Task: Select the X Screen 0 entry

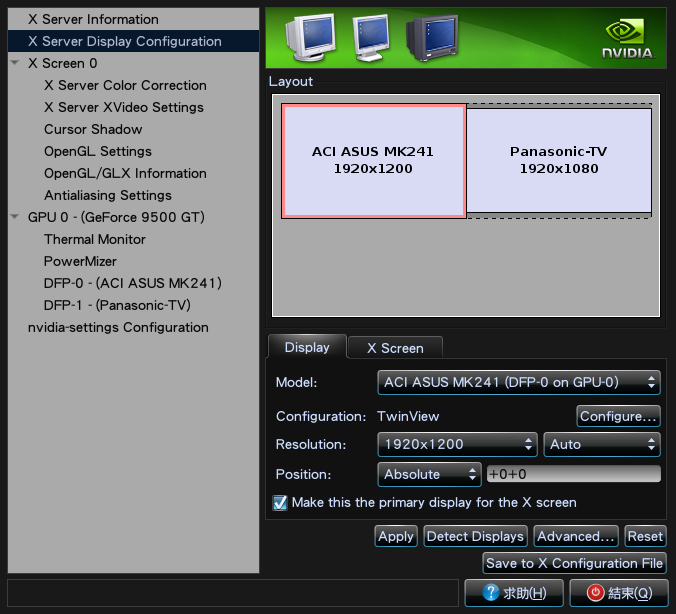Action: (133, 63)
